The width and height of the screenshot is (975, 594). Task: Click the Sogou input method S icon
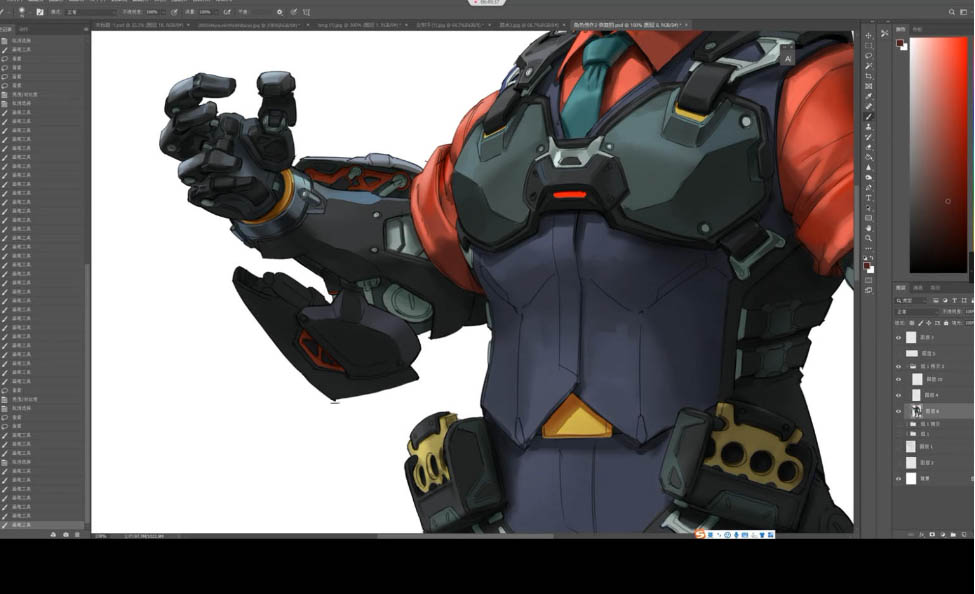pyautogui.click(x=700, y=534)
